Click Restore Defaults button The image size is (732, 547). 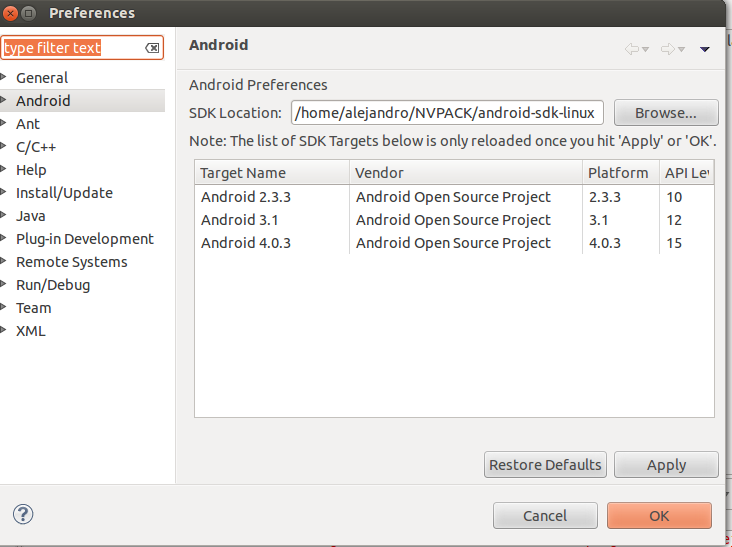(x=545, y=465)
